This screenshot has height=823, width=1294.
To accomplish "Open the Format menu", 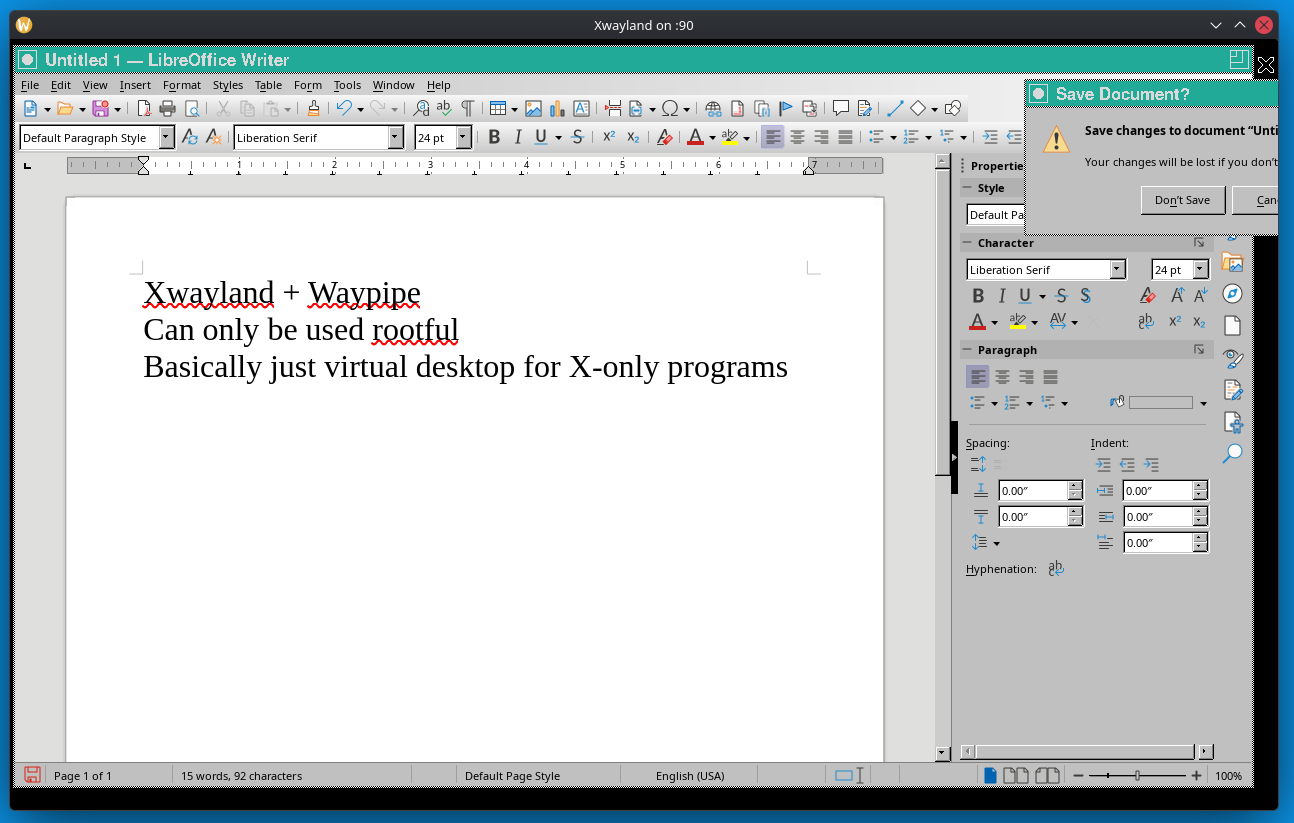I will (182, 85).
